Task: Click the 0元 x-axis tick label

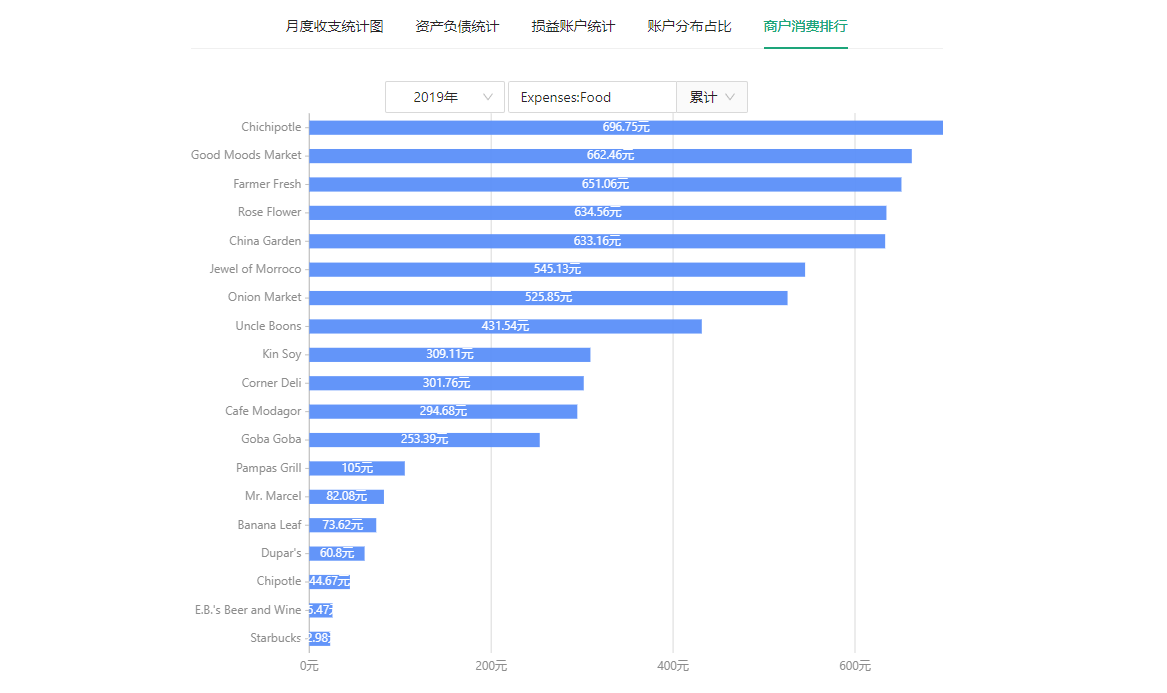Action: [x=309, y=665]
